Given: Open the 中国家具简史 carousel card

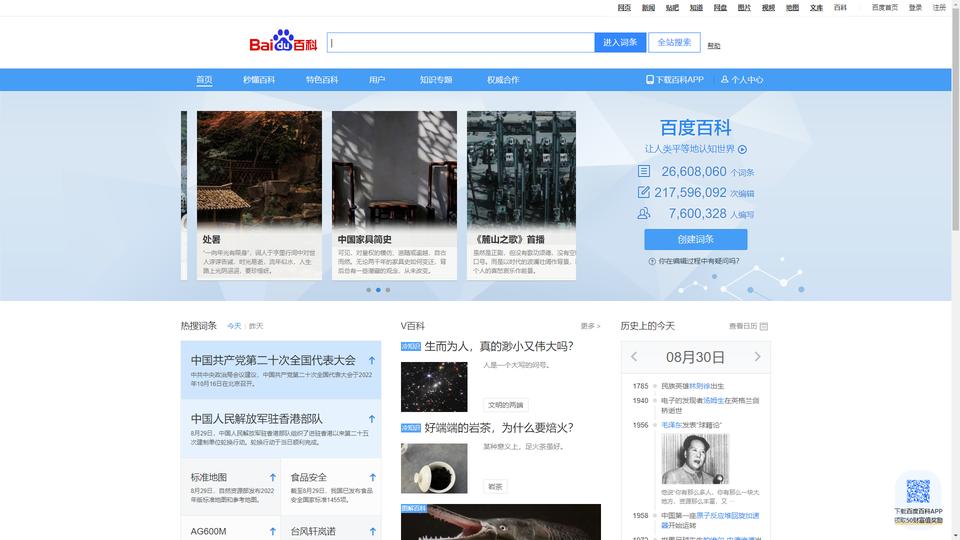Looking at the screenshot, I should click(x=394, y=195).
